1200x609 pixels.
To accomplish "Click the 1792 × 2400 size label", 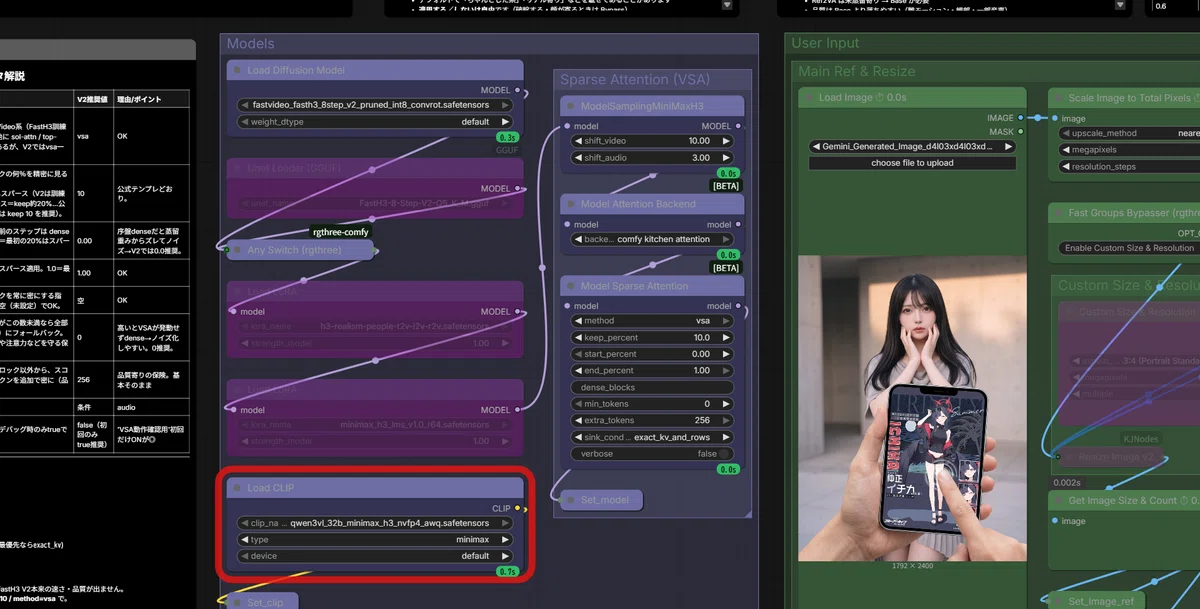I will (911, 566).
